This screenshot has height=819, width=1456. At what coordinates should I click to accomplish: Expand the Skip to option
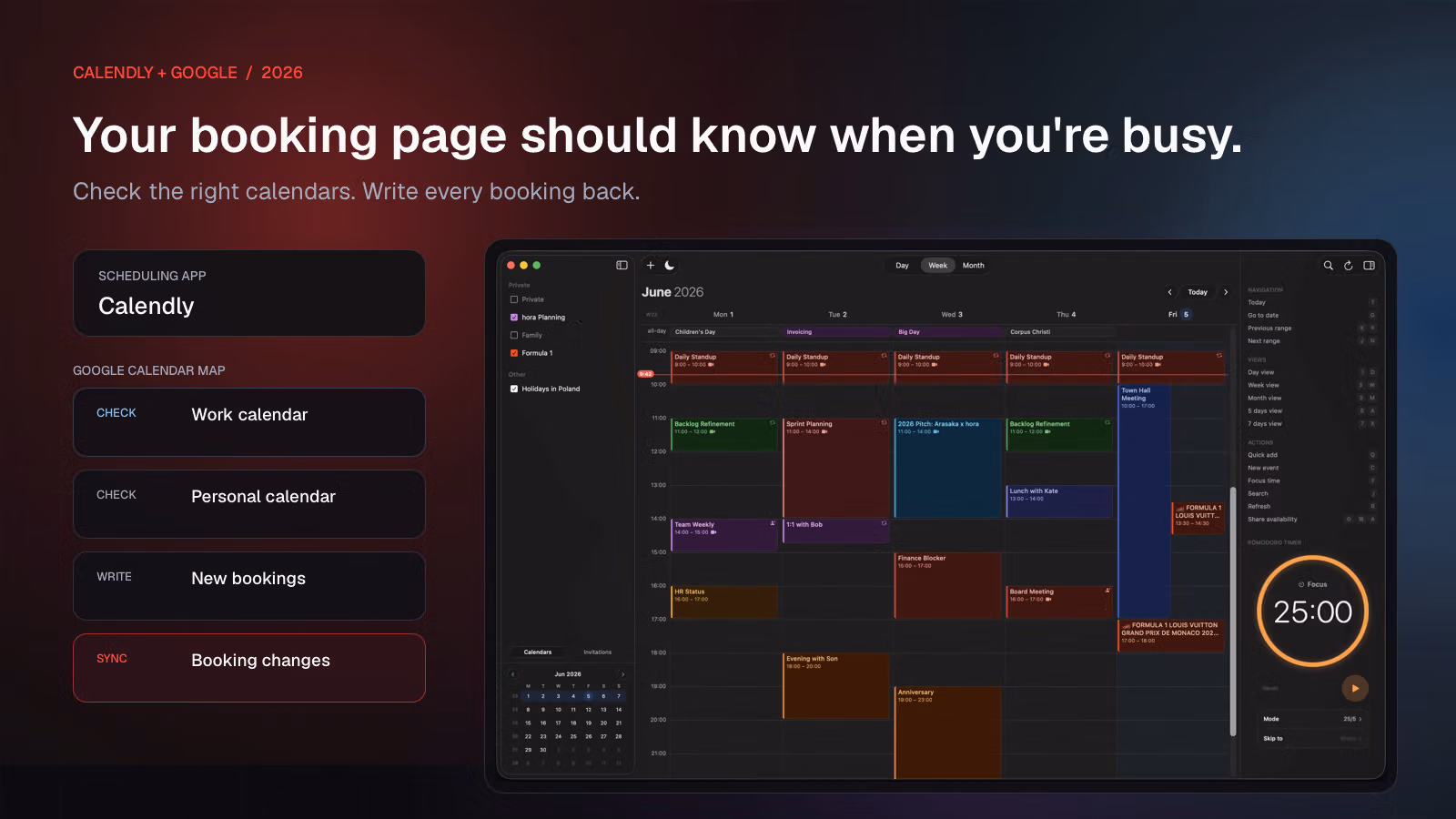pos(1313,738)
